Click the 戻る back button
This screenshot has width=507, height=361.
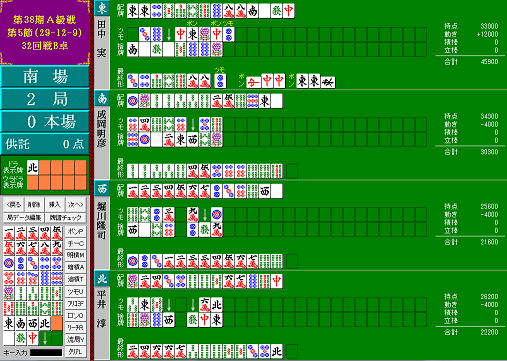pos(14,204)
